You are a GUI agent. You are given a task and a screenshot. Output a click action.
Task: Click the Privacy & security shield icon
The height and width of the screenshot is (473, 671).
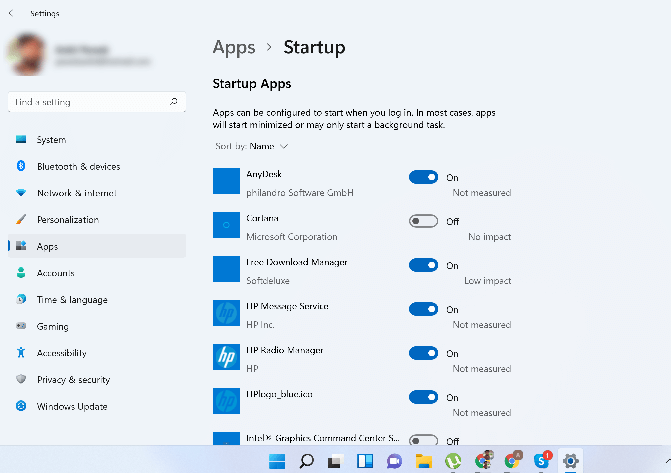click(21, 379)
